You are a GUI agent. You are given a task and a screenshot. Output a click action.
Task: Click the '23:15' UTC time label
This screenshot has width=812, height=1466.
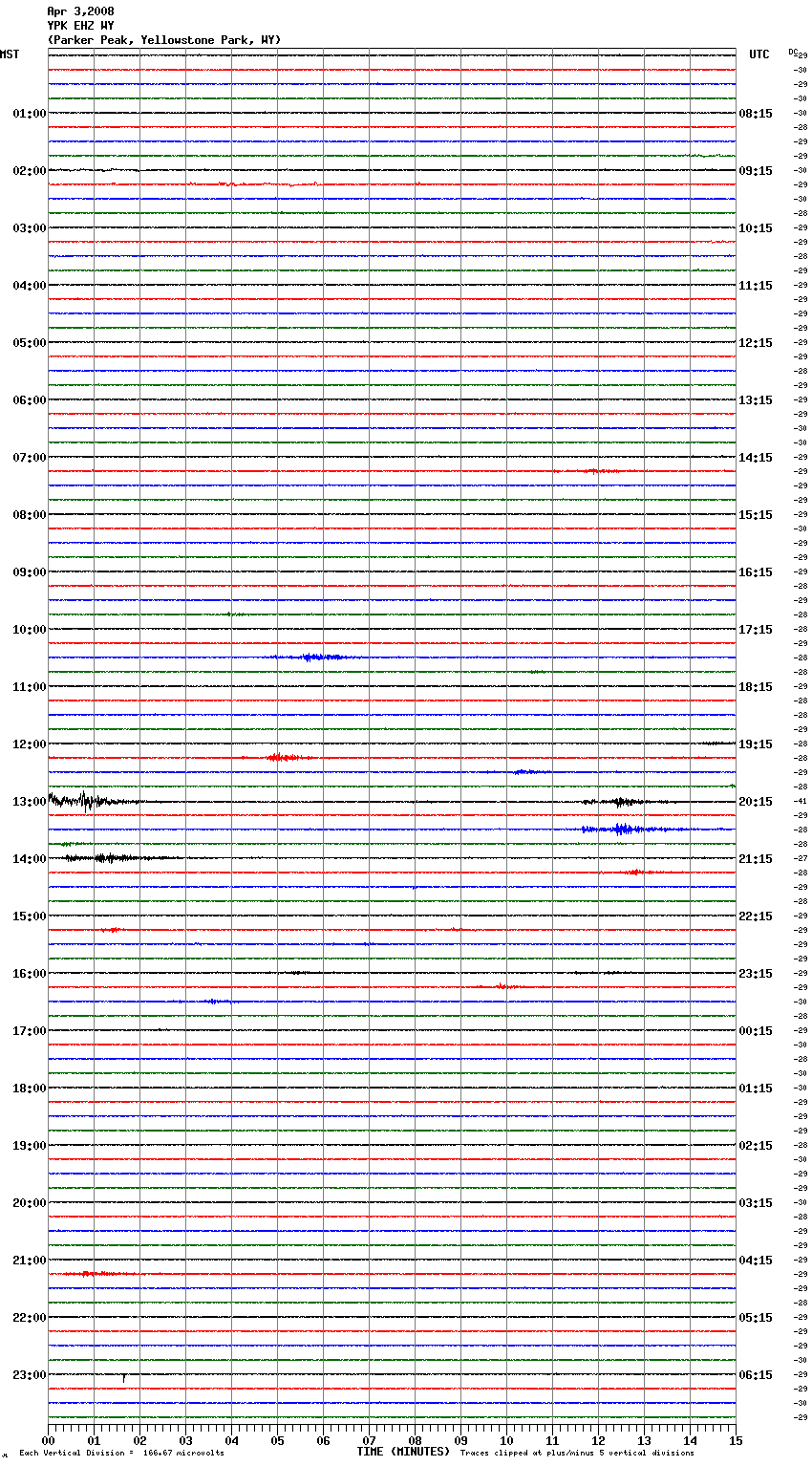(x=756, y=974)
